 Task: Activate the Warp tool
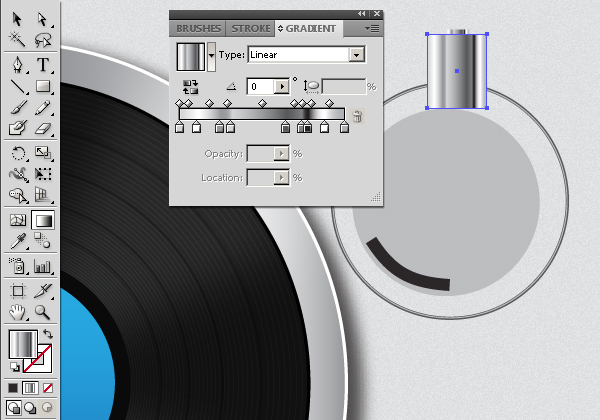click(x=18, y=174)
